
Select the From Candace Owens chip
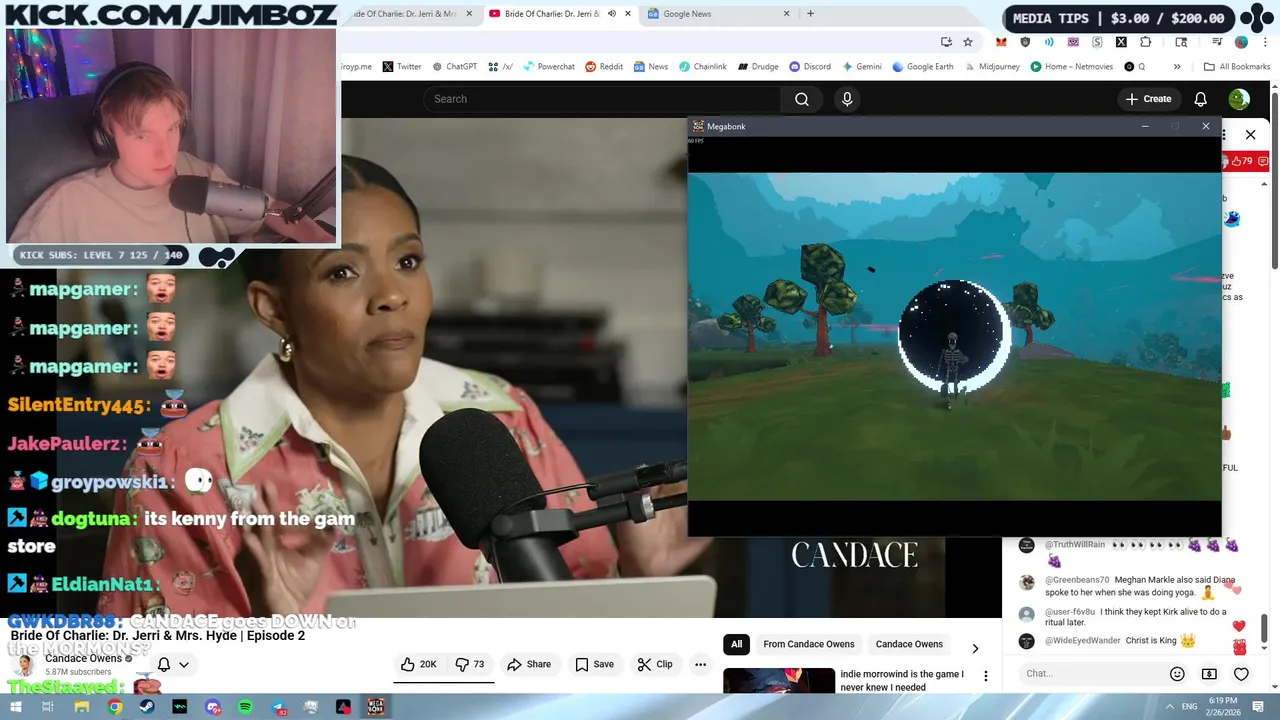point(809,644)
